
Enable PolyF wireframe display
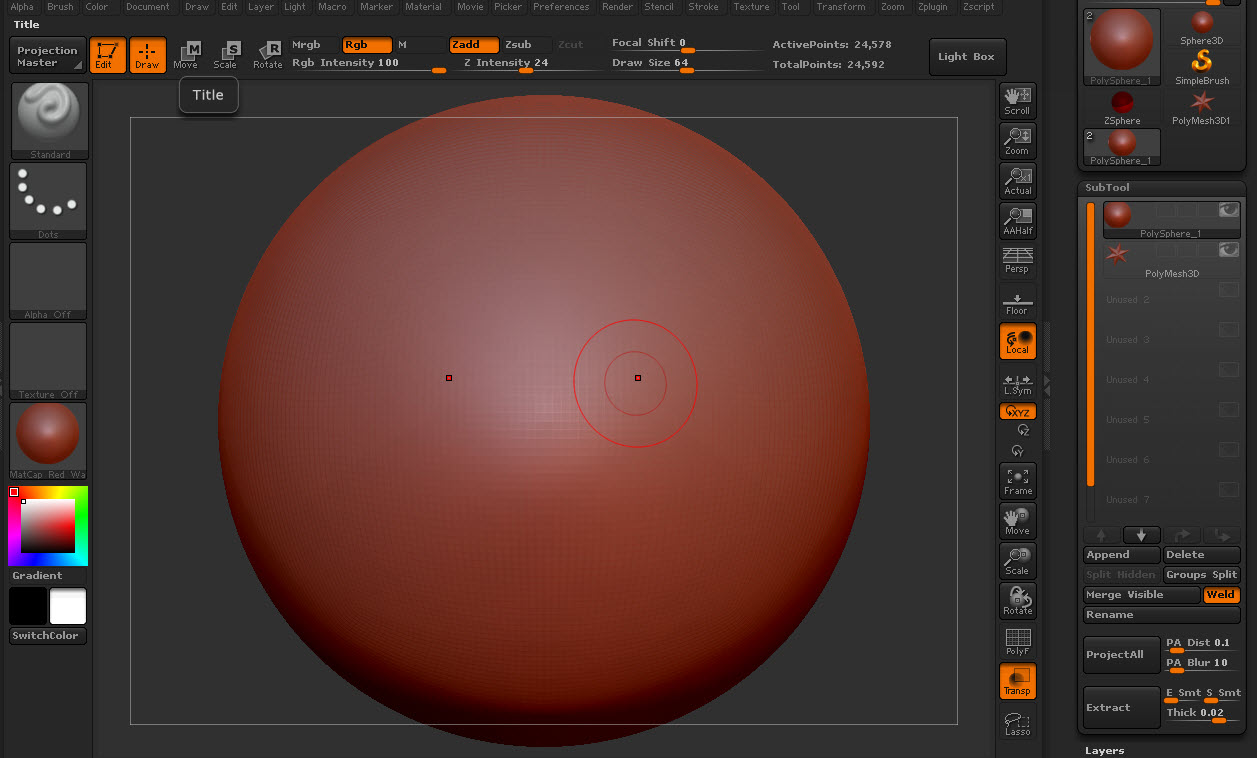pos(1017,641)
